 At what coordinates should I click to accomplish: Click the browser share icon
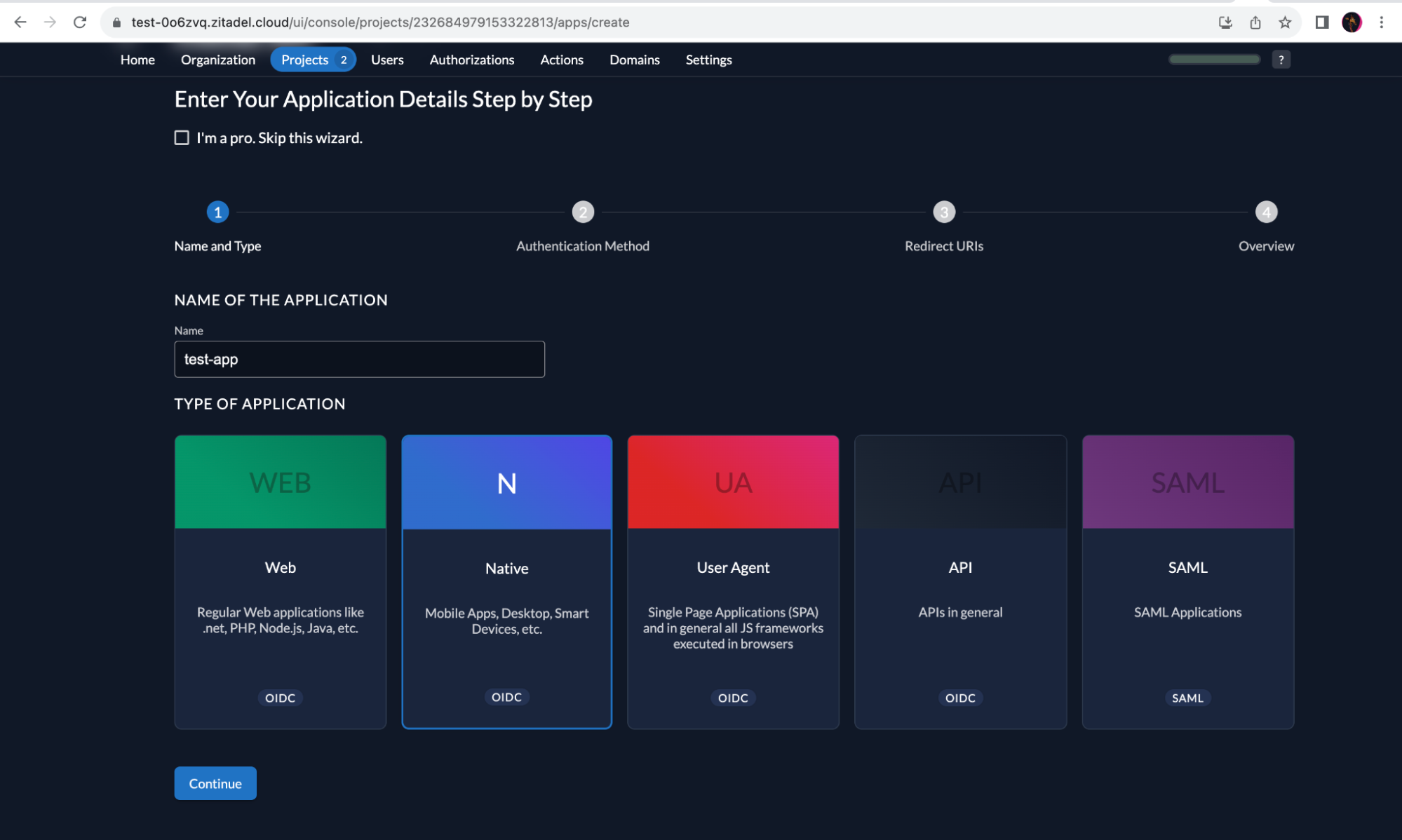tap(1255, 22)
